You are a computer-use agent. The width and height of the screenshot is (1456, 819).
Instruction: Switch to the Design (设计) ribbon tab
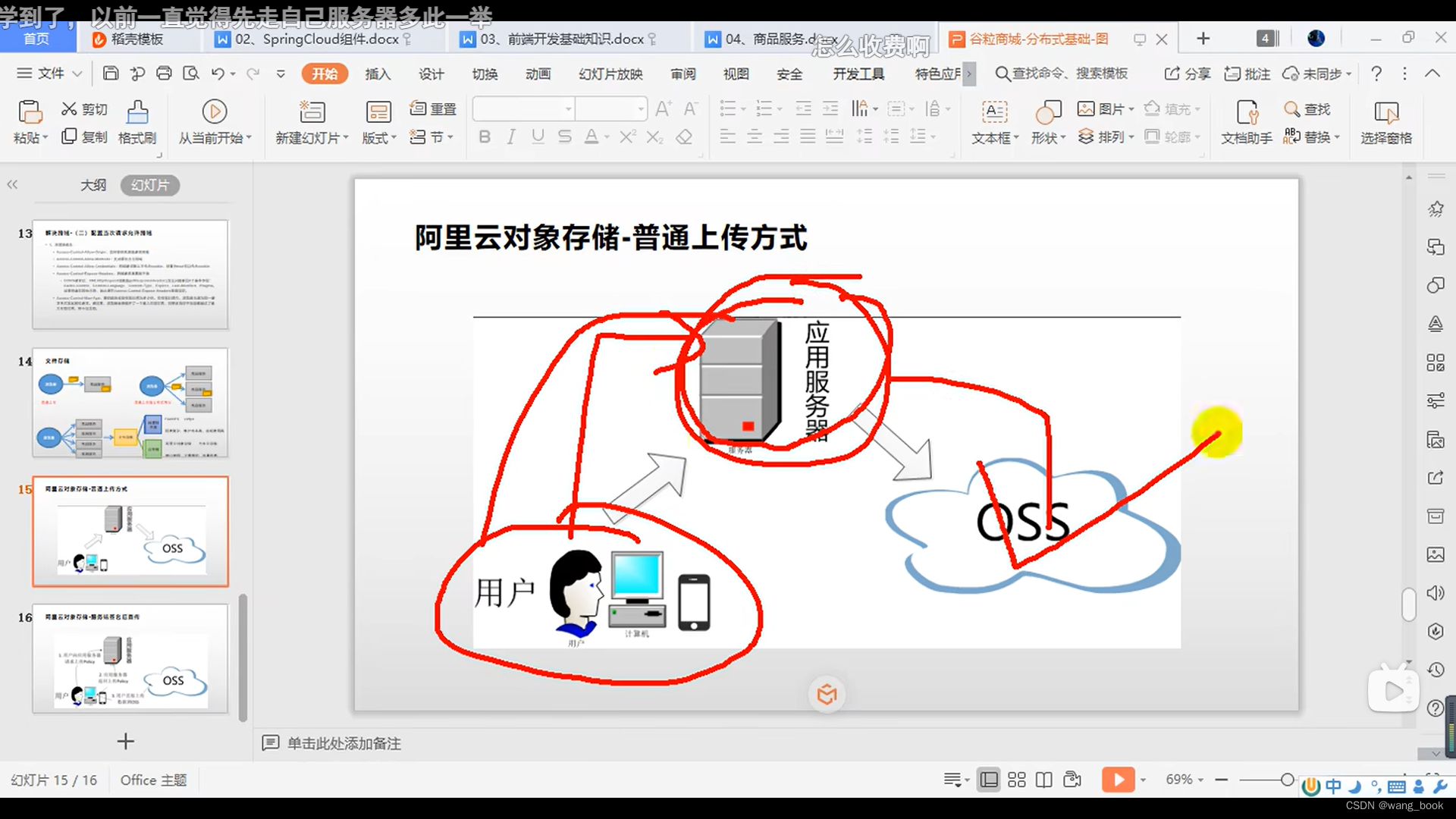[431, 74]
